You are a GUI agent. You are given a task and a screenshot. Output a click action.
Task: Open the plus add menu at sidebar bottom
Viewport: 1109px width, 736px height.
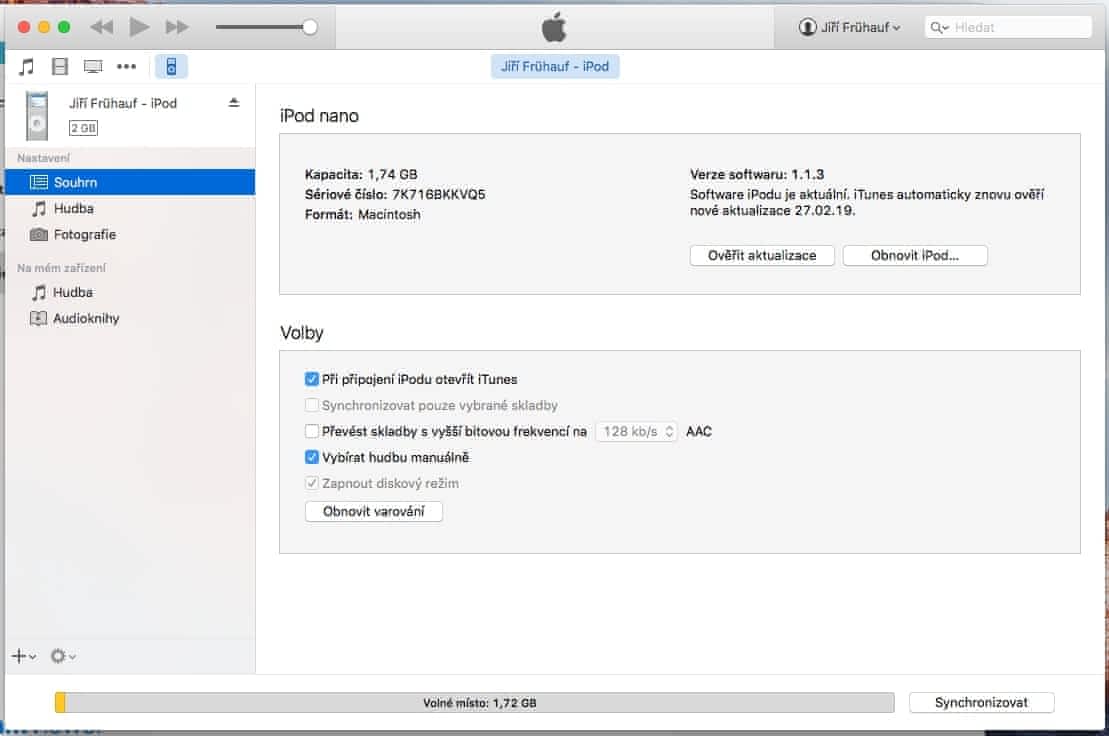click(x=23, y=656)
